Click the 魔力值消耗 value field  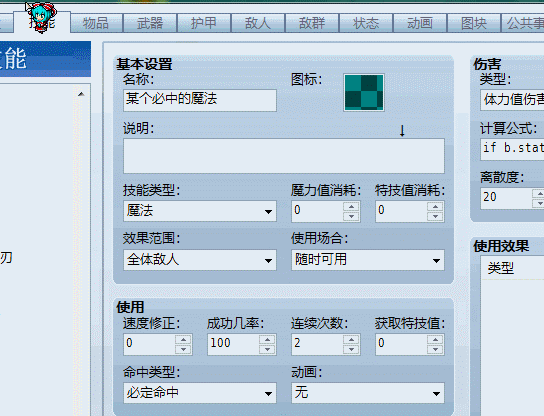click(317, 211)
